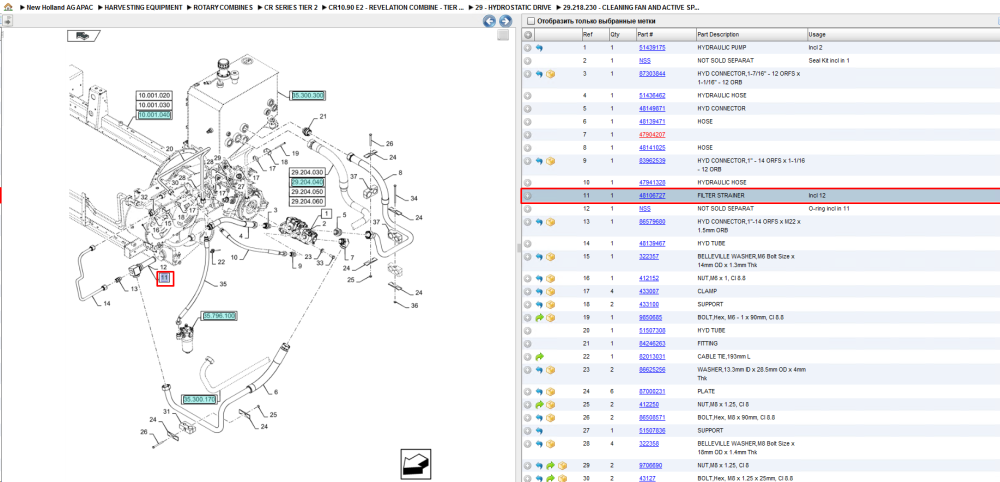The height and width of the screenshot is (482, 1000).
Task: Expand plus icon on Ref 12 NSS row
Action: pos(527,208)
